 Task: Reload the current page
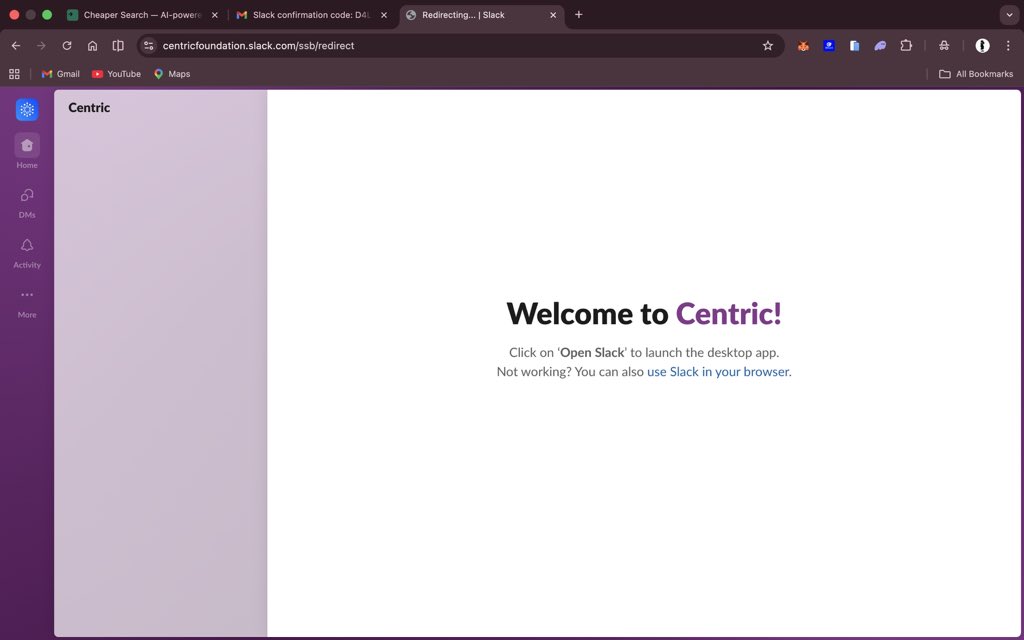tap(67, 46)
